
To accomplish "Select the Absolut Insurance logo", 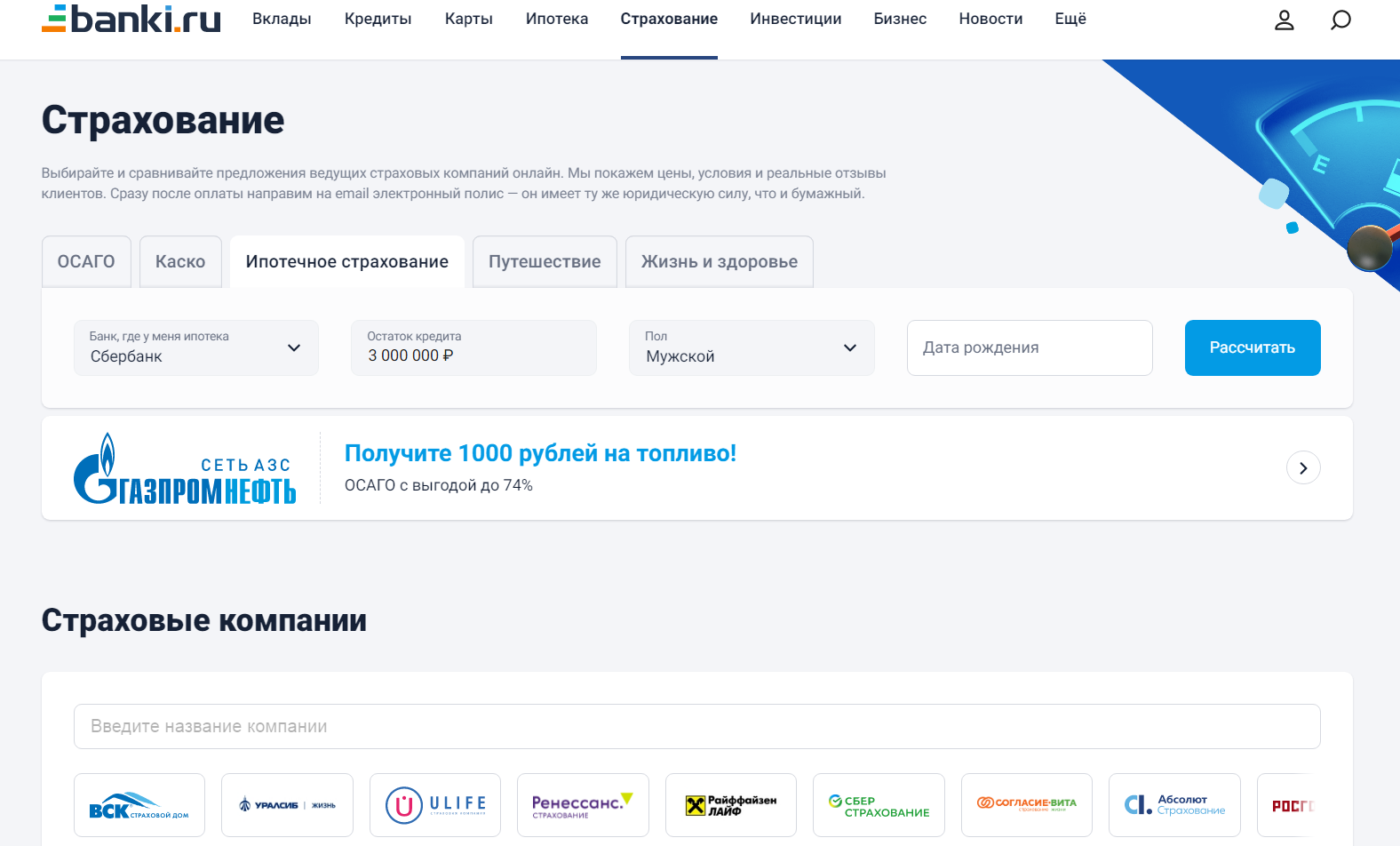I will 1174,805.
